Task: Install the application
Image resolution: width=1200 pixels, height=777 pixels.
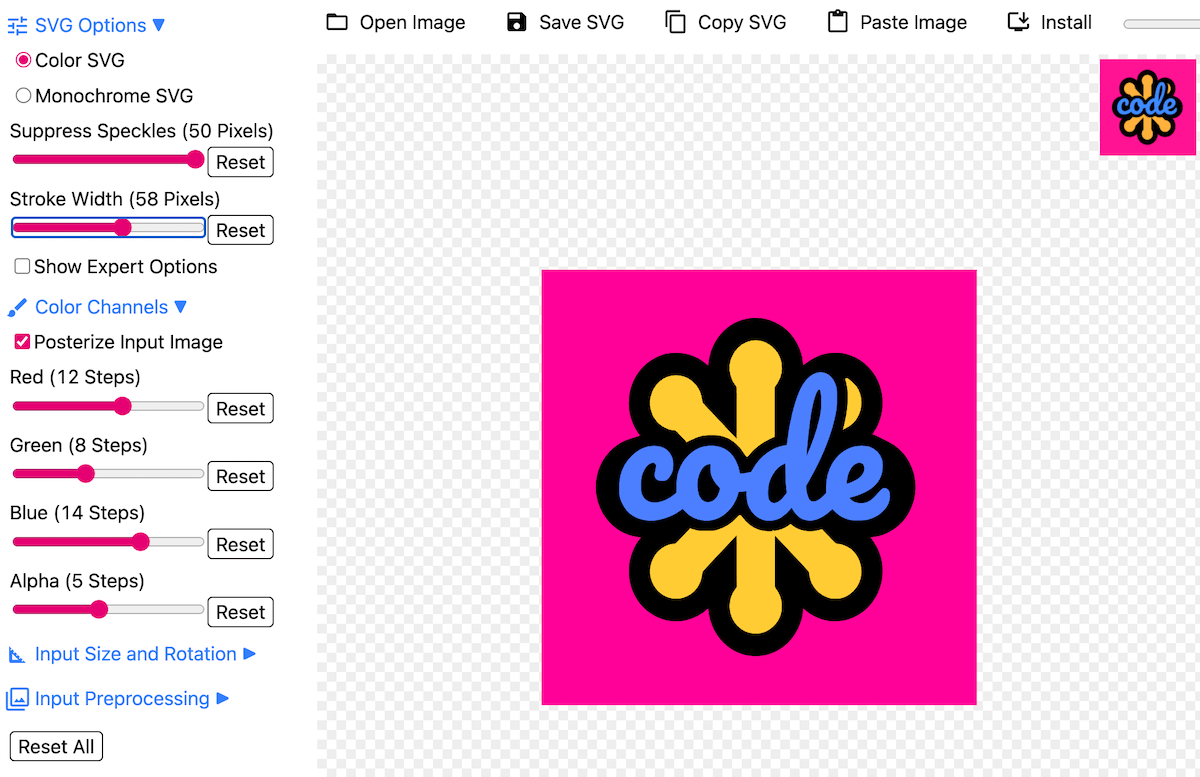Action: point(1049,21)
